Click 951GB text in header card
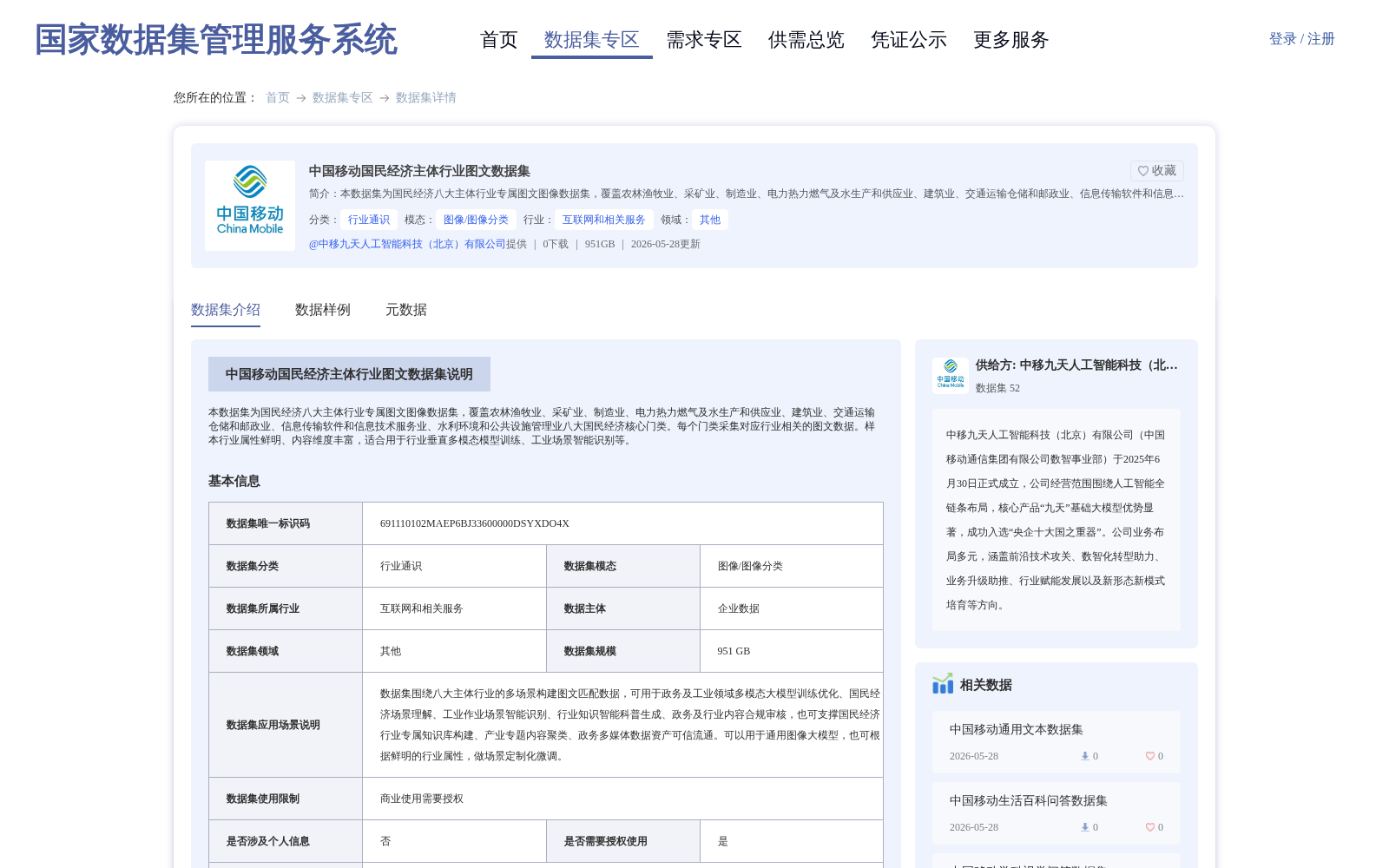Viewport: 1389px width, 868px height. [x=600, y=244]
